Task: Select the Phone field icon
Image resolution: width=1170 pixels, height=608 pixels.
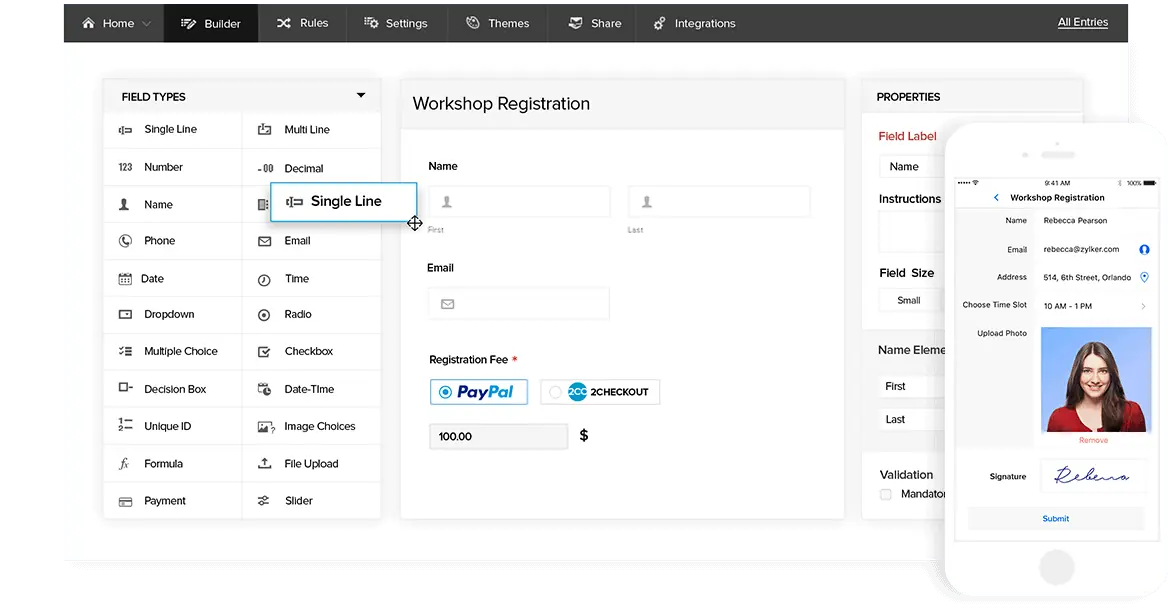Action: tap(125, 241)
